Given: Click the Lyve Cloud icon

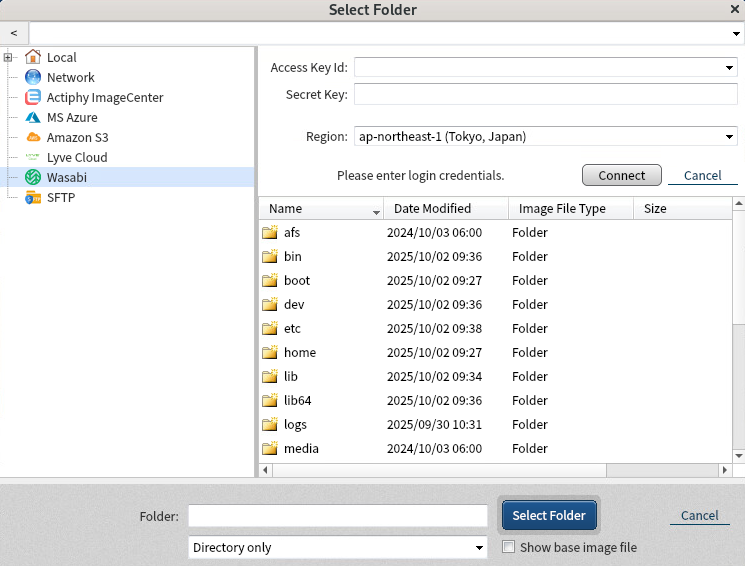Looking at the screenshot, I should click(x=33, y=157).
